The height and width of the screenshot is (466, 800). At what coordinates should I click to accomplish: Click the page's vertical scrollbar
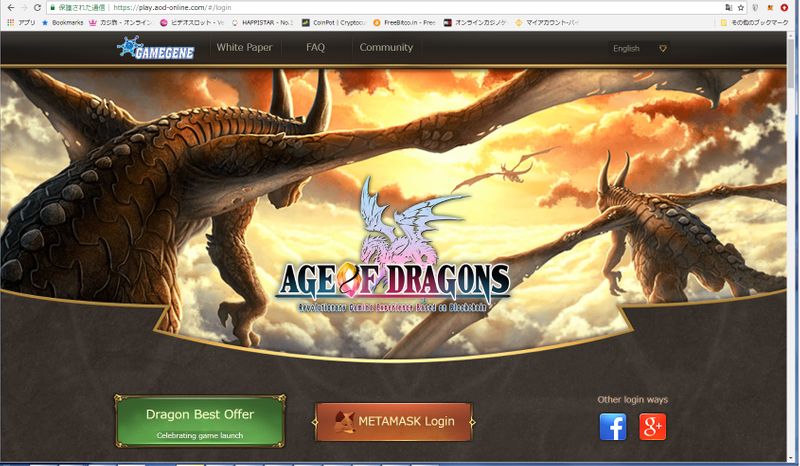click(x=794, y=200)
